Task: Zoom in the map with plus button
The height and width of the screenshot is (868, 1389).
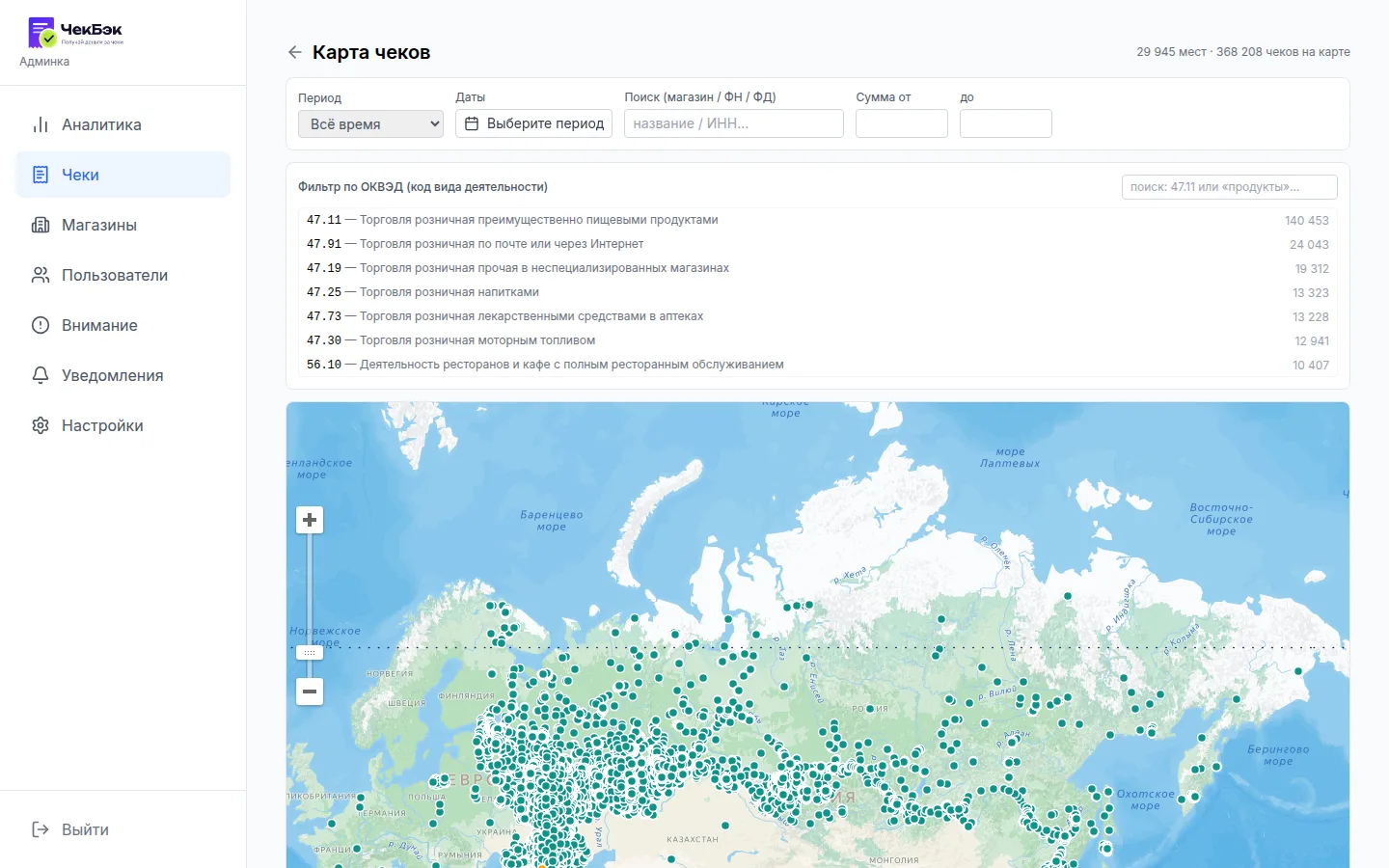Action: click(x=310, y=520)
